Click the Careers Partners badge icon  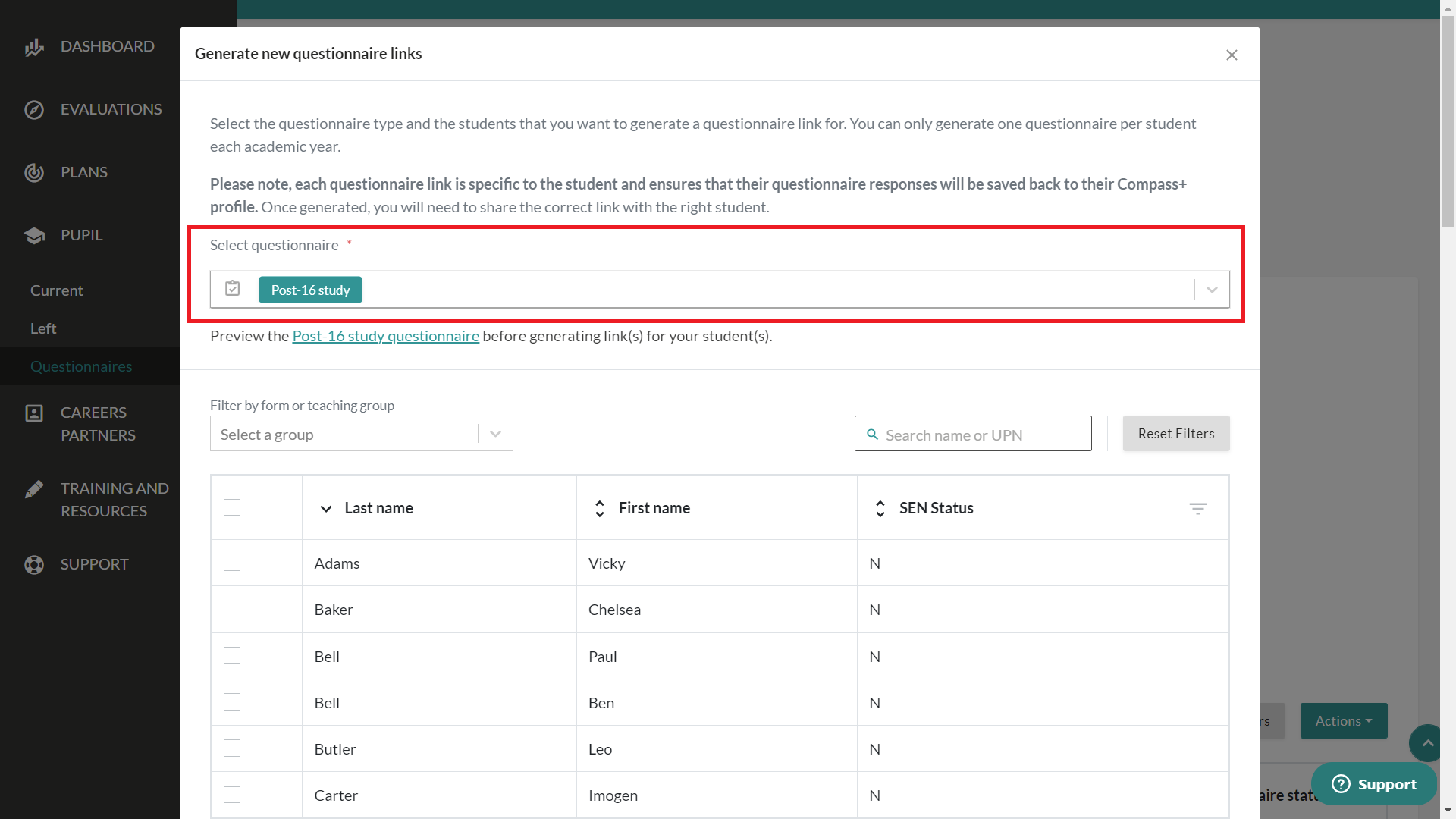point(34,413)
